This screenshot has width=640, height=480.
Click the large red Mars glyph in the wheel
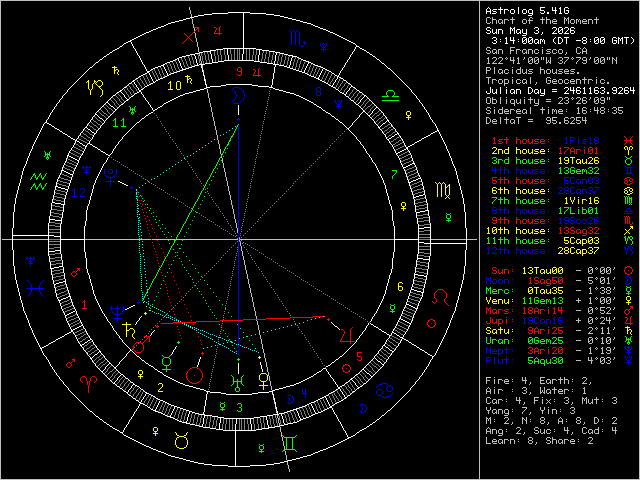(142, 344)
